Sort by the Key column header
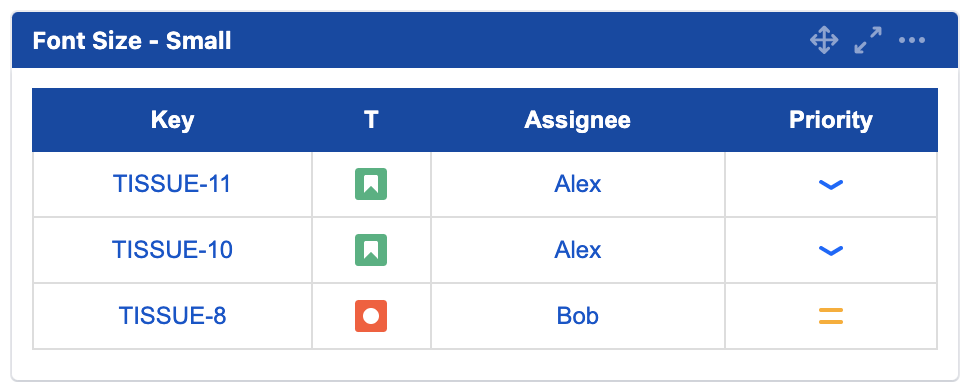 coord(173,120)
